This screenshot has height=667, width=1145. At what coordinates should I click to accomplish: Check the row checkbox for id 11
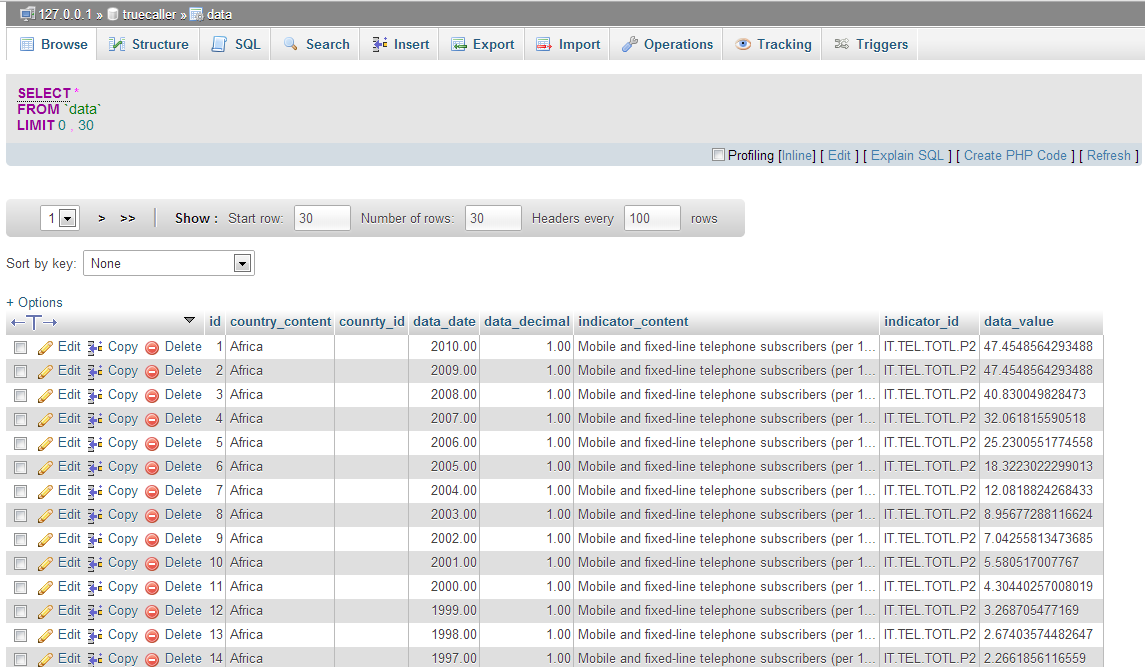[x=20, y=588]
